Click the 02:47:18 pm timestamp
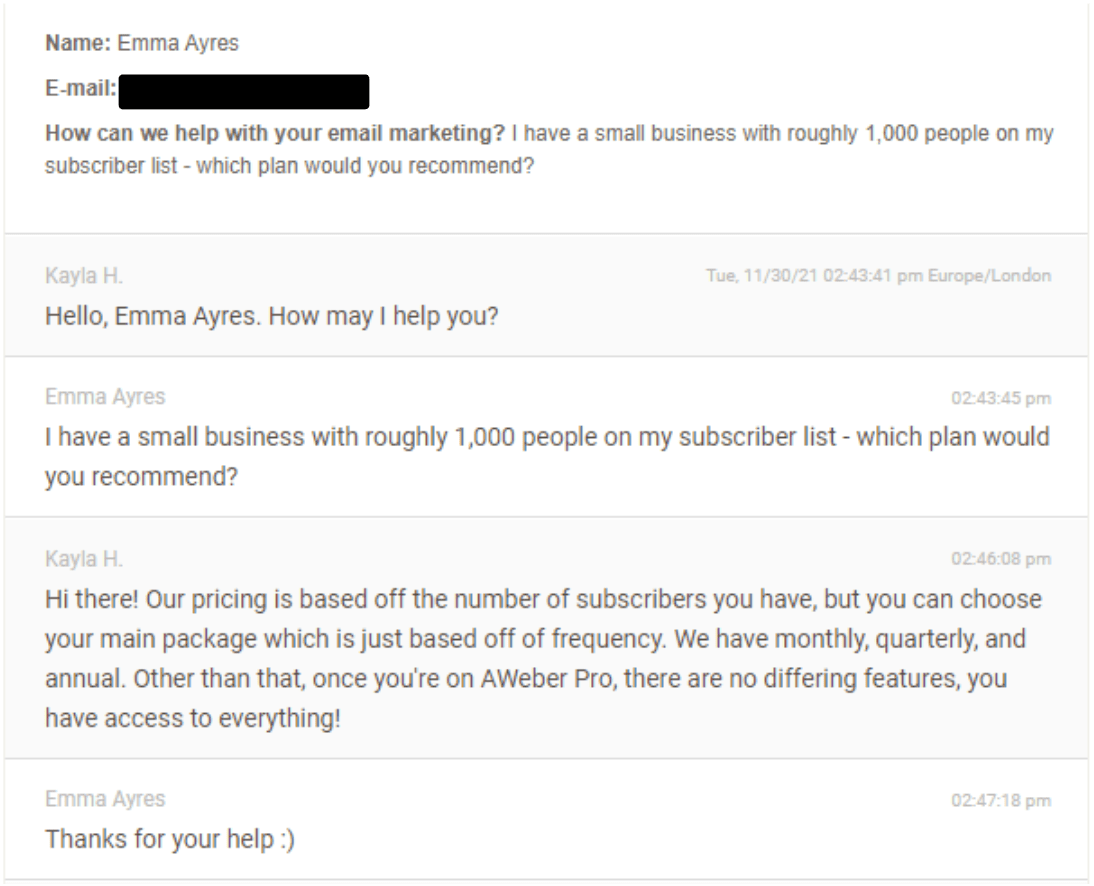The width and height of the screenshot is (1094, 886). 1001,801
